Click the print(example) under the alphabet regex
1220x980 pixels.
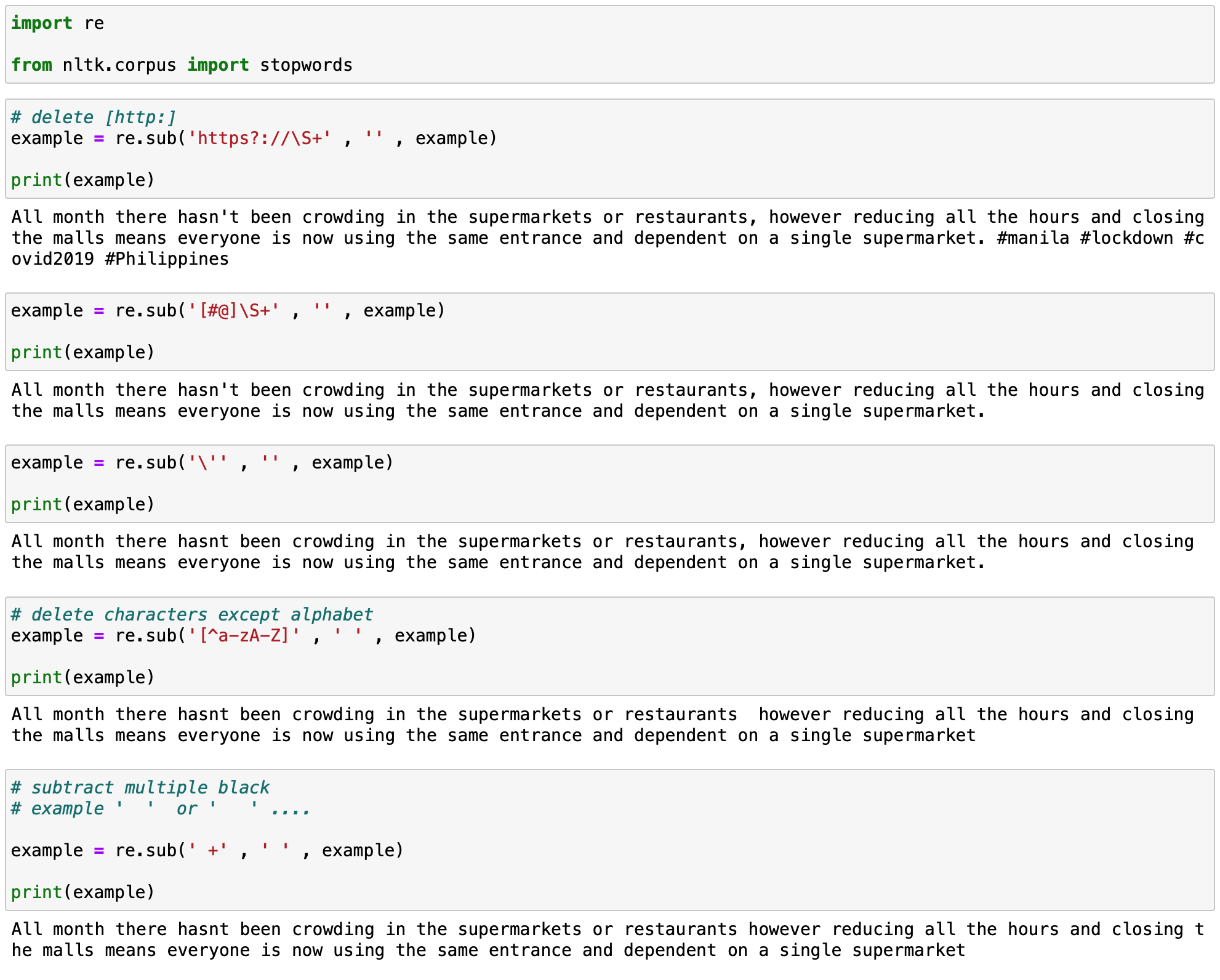[x=82, y=678]
